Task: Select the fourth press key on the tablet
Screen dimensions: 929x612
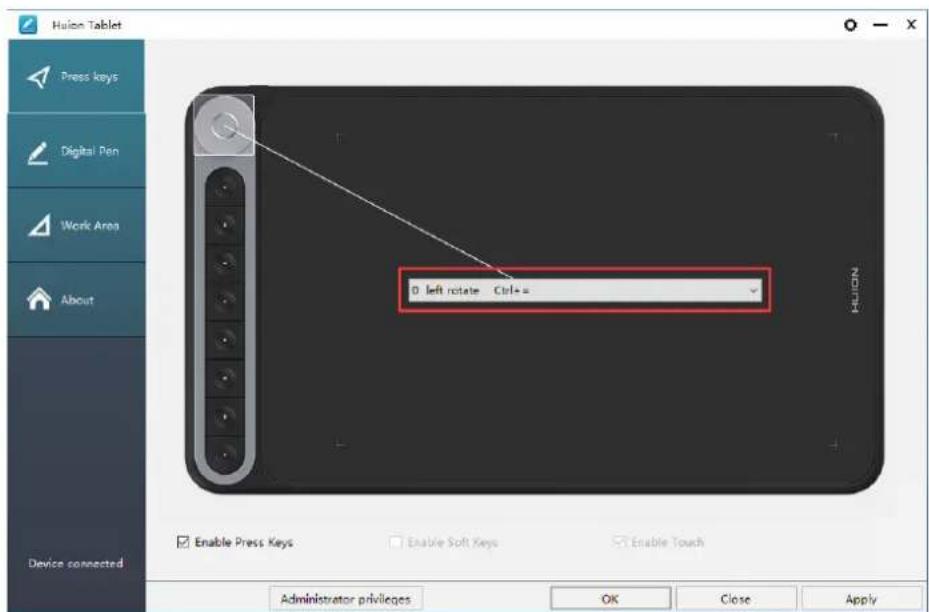Action: coord(225,301)
